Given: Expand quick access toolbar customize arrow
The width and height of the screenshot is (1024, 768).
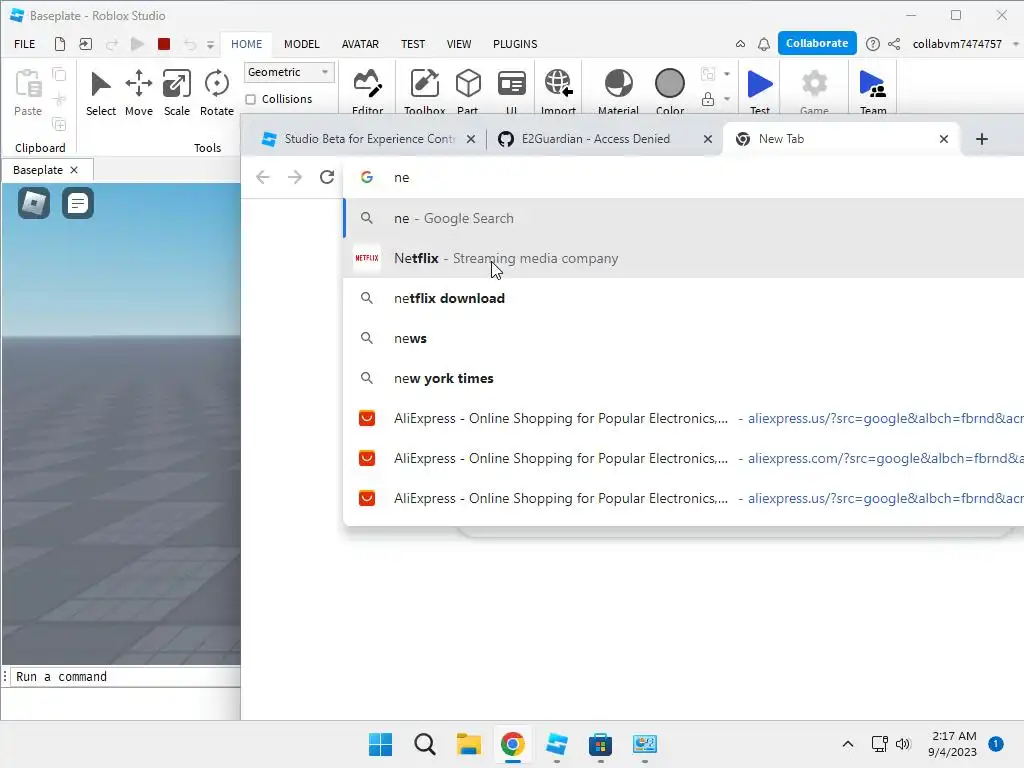Looking at the screenshot, I should pos(210,44).
